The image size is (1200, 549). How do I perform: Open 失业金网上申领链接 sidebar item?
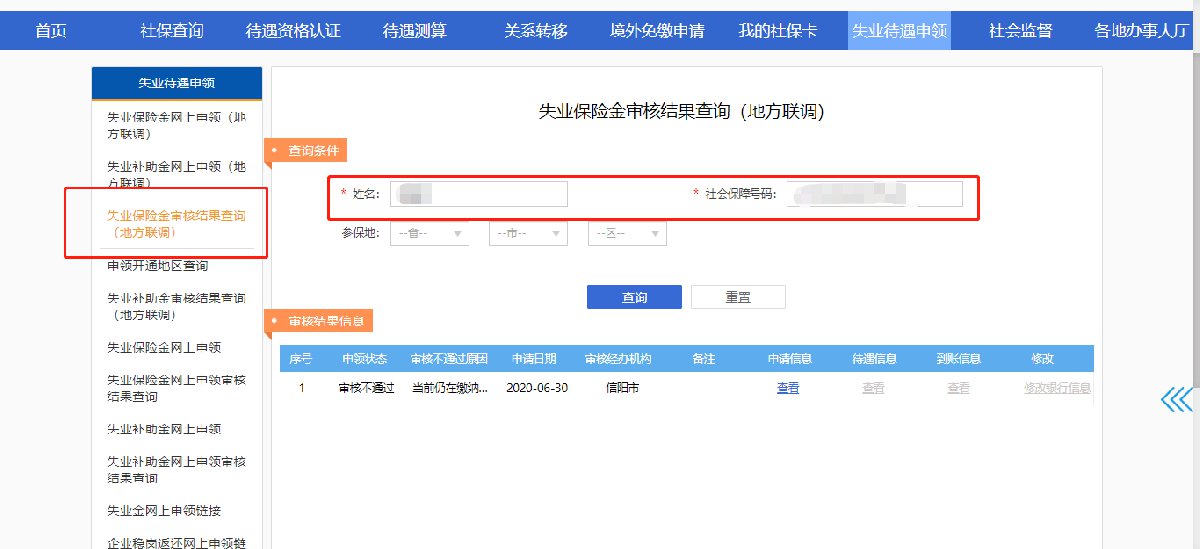coord(164,510)
